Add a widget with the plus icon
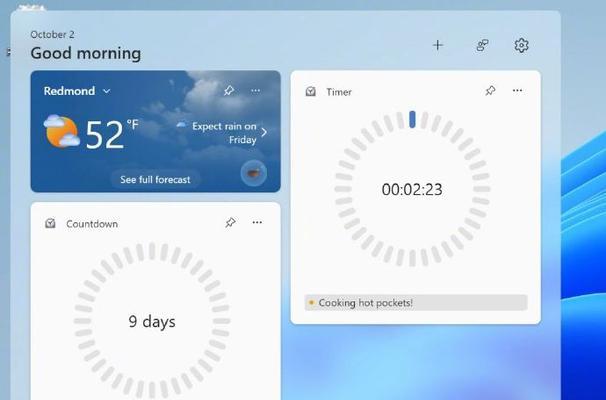 coord(437,45)
